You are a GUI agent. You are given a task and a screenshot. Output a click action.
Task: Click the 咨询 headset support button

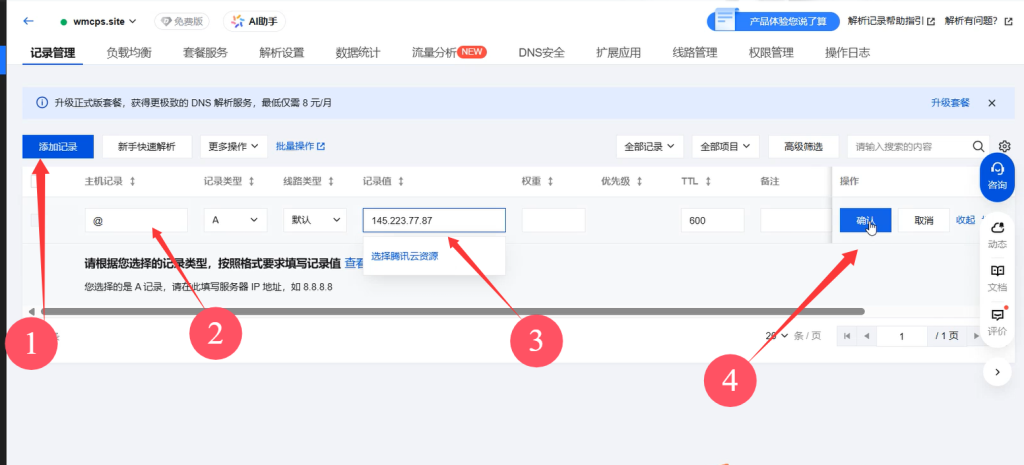997,176
